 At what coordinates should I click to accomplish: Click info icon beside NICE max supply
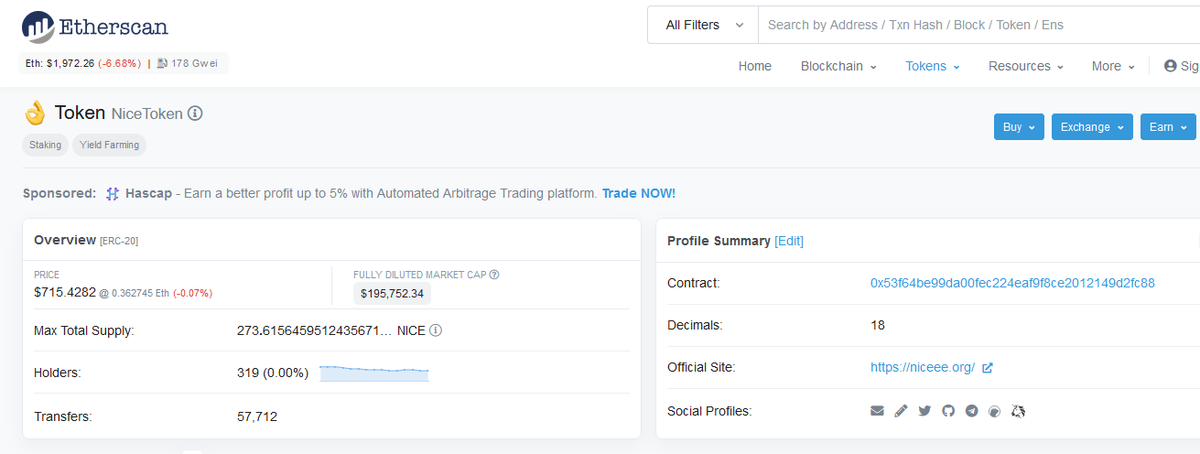[x=436, y=330]
